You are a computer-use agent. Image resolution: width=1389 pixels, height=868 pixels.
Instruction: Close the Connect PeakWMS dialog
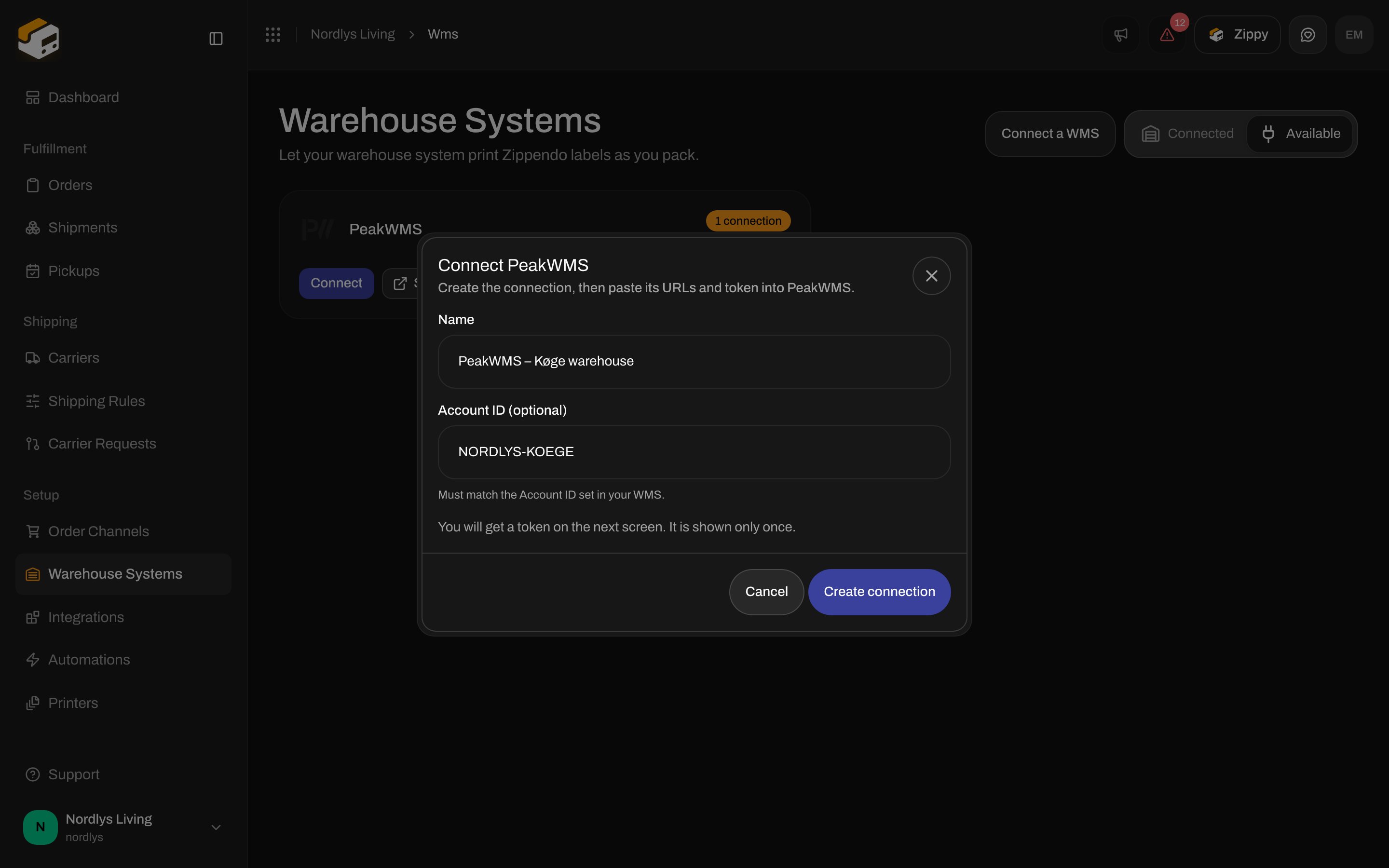931,276
